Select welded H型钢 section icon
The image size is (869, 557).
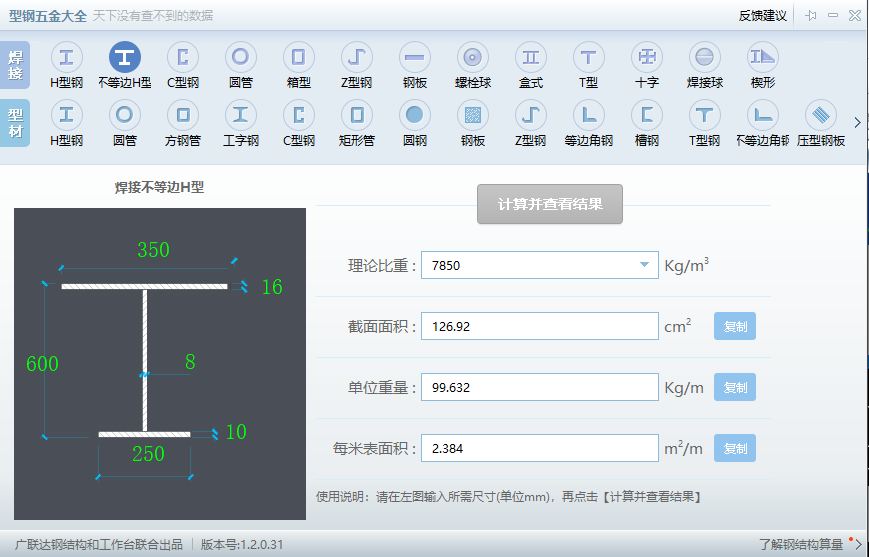point(67,57)
